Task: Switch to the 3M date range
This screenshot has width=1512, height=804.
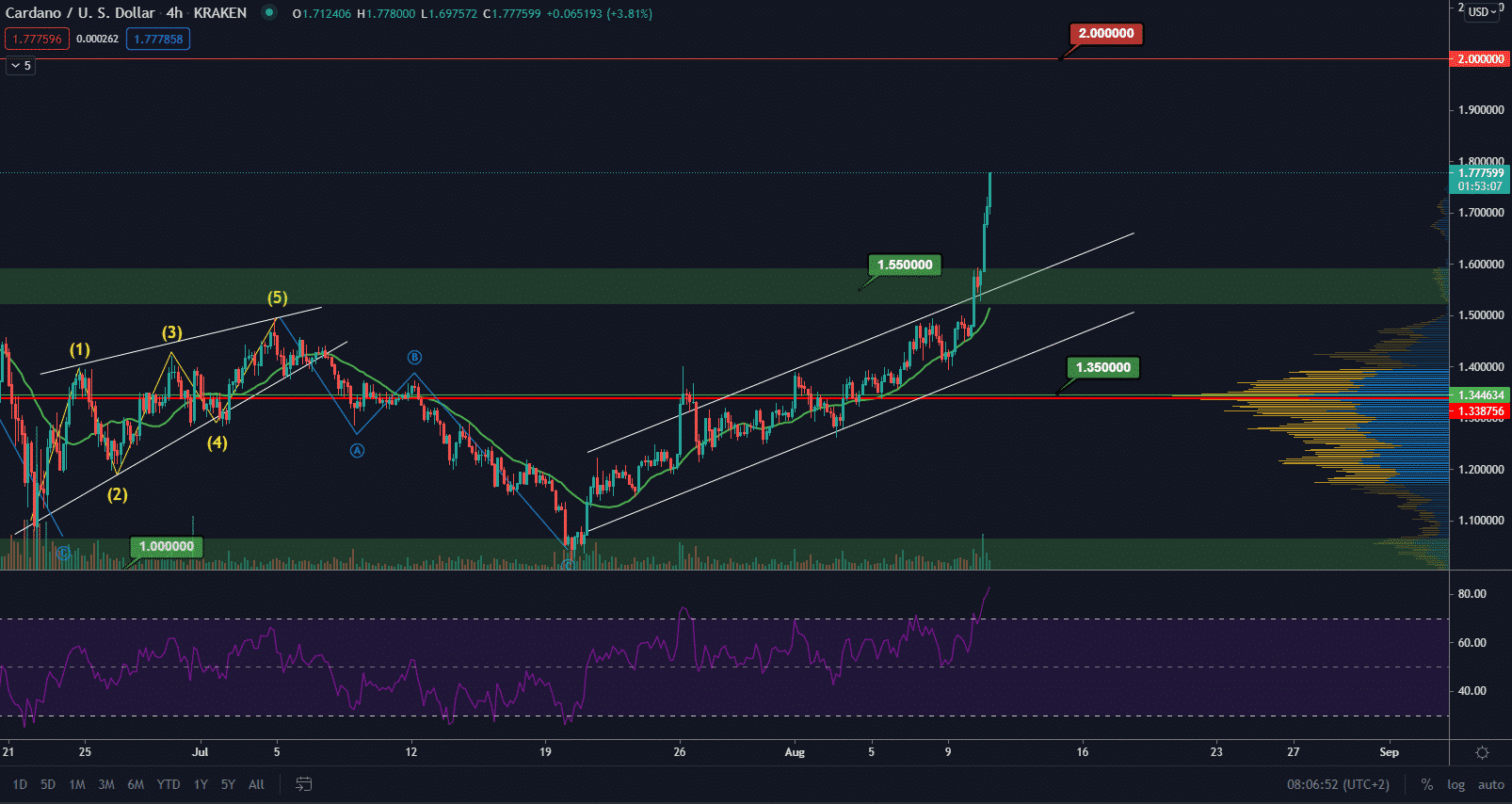Action: [x=106, y=784]
